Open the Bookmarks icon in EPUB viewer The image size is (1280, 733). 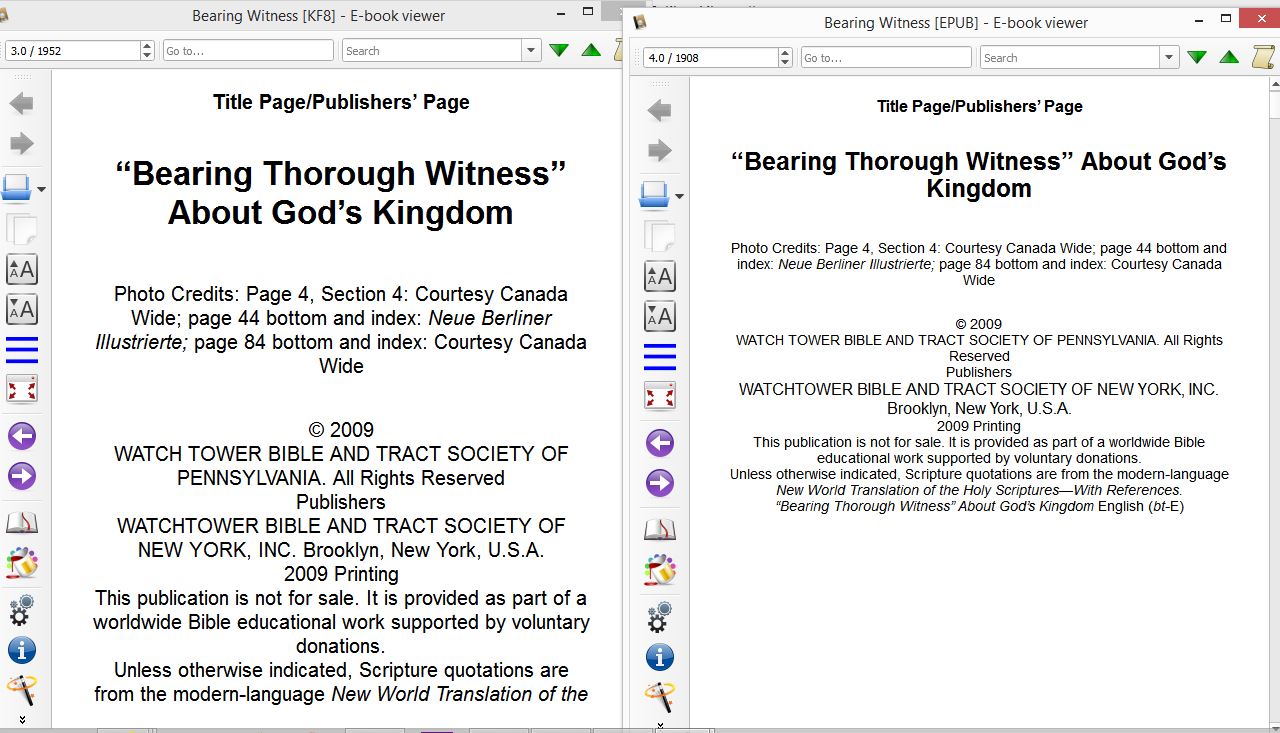660,529
